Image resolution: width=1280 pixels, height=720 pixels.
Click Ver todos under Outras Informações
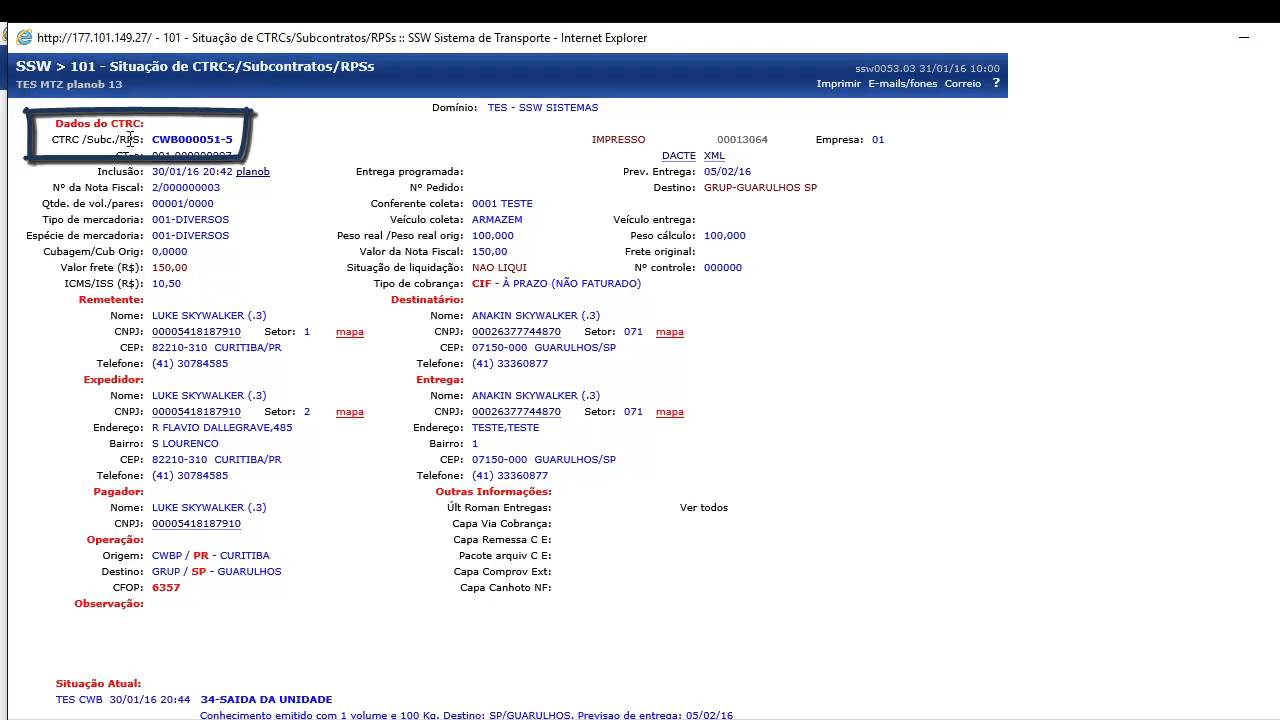pyautogui.click(x=704, y=508)
